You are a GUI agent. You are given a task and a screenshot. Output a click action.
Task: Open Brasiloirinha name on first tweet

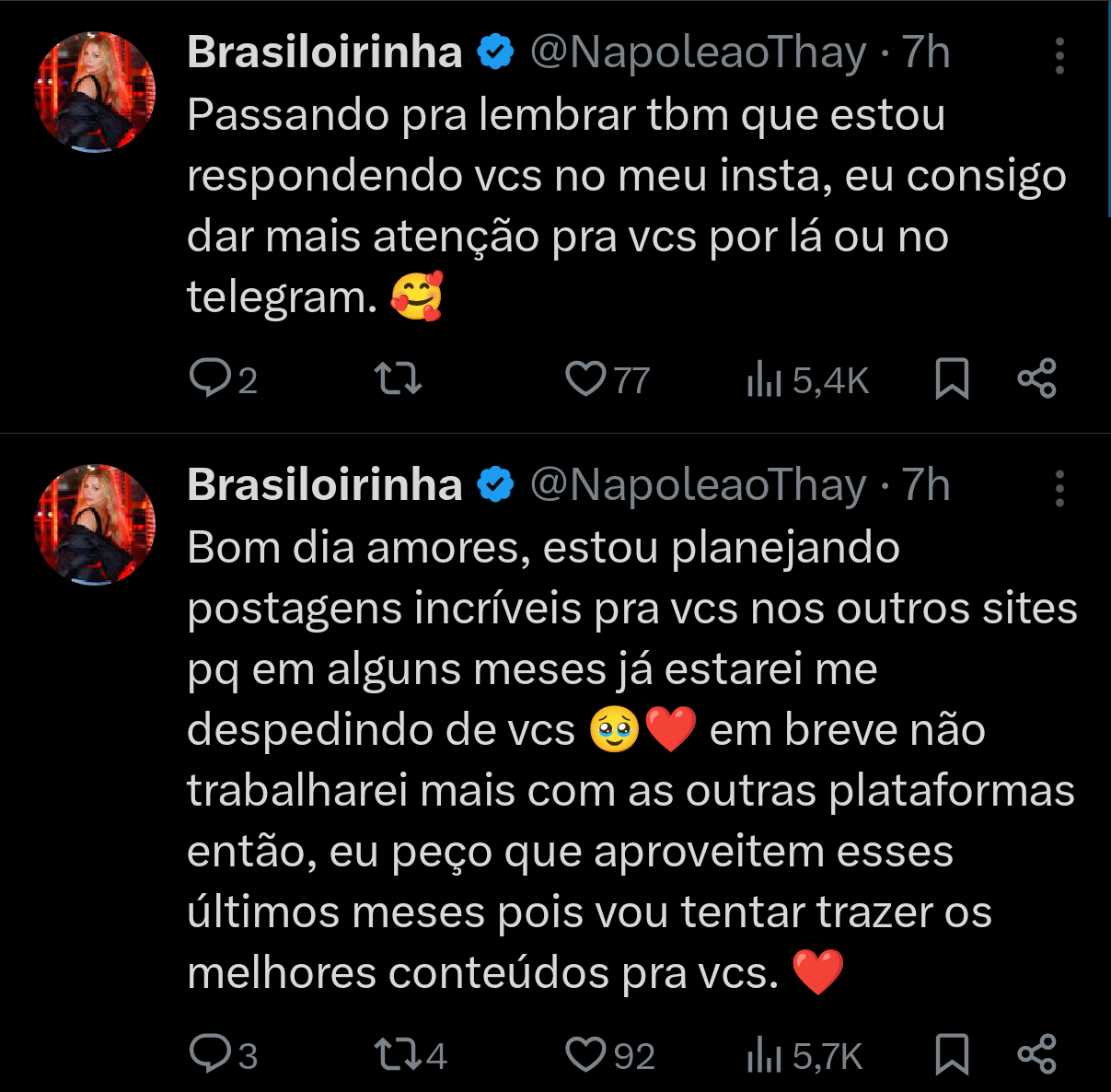tap(324, 52)
